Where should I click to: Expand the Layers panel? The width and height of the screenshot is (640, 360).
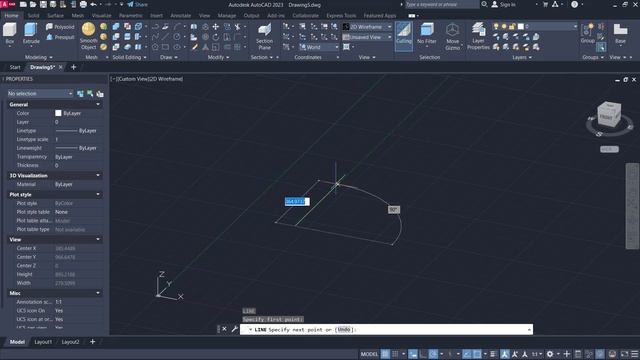click(x=522, y=57)
